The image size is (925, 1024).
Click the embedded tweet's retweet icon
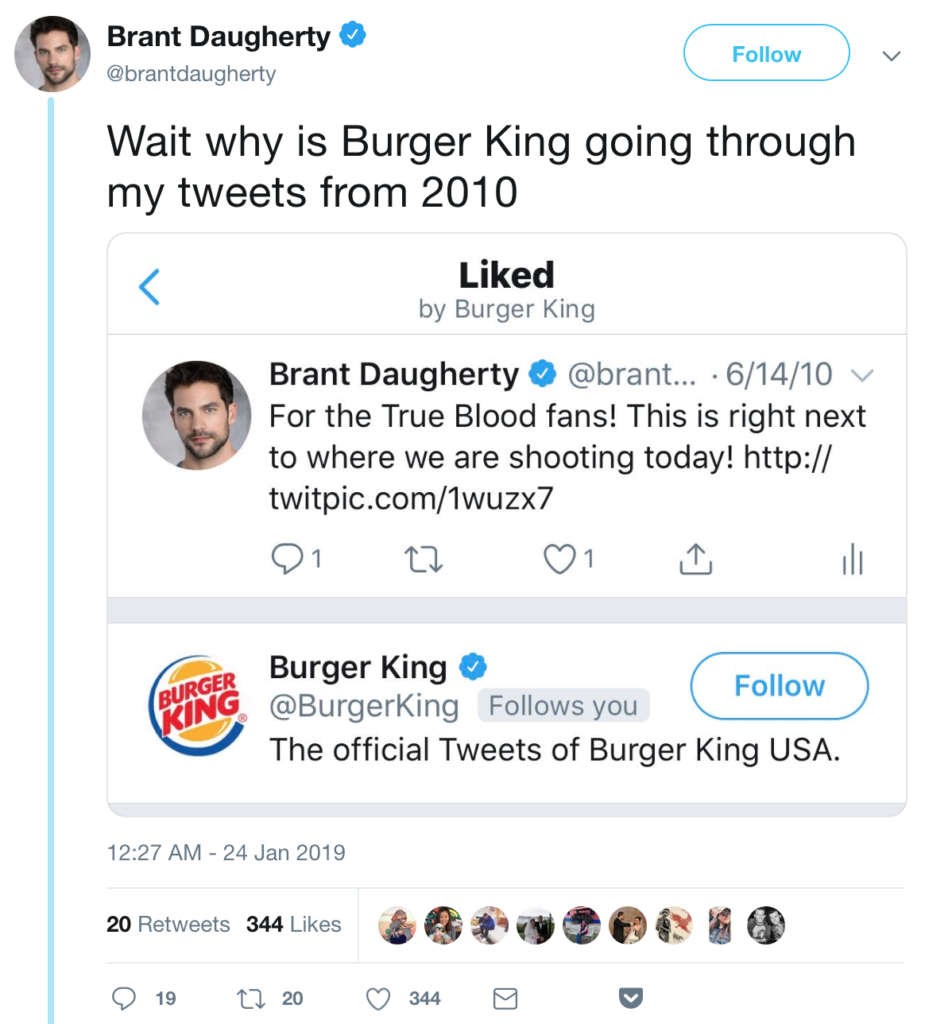pyautogui.click(x=424, y=560)
